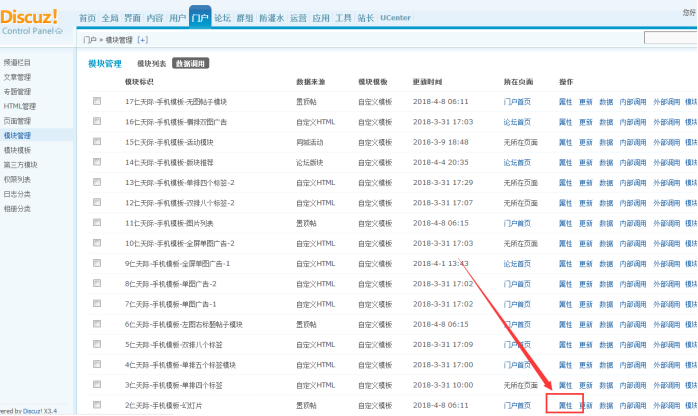Screen dimensions: 698x416
Task: Toggle checkbox for module 9 row
Action: point(97,263)
